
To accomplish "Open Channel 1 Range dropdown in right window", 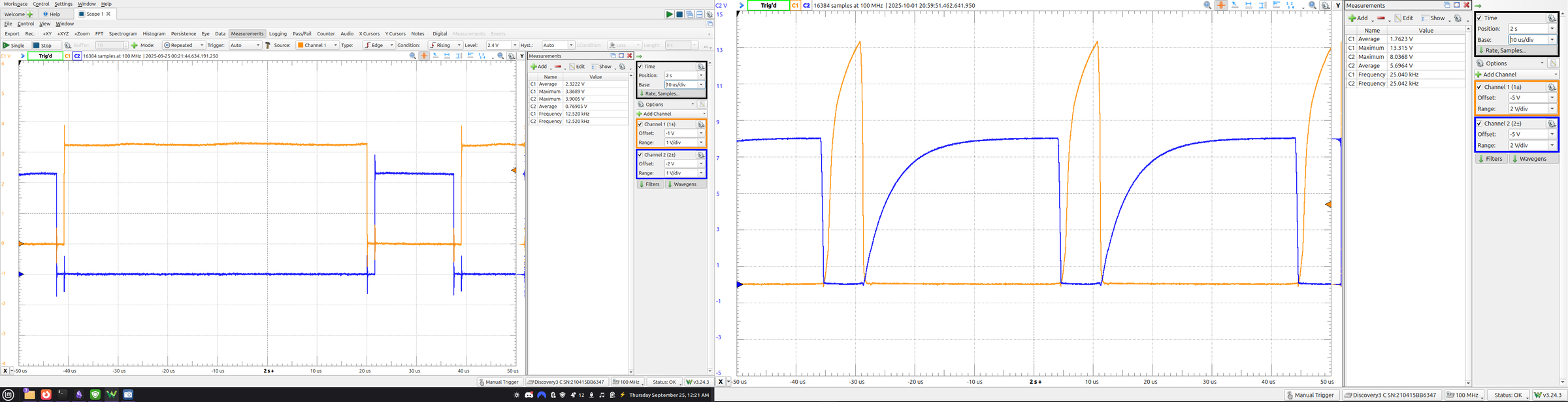I will [x=1552, y=109].
